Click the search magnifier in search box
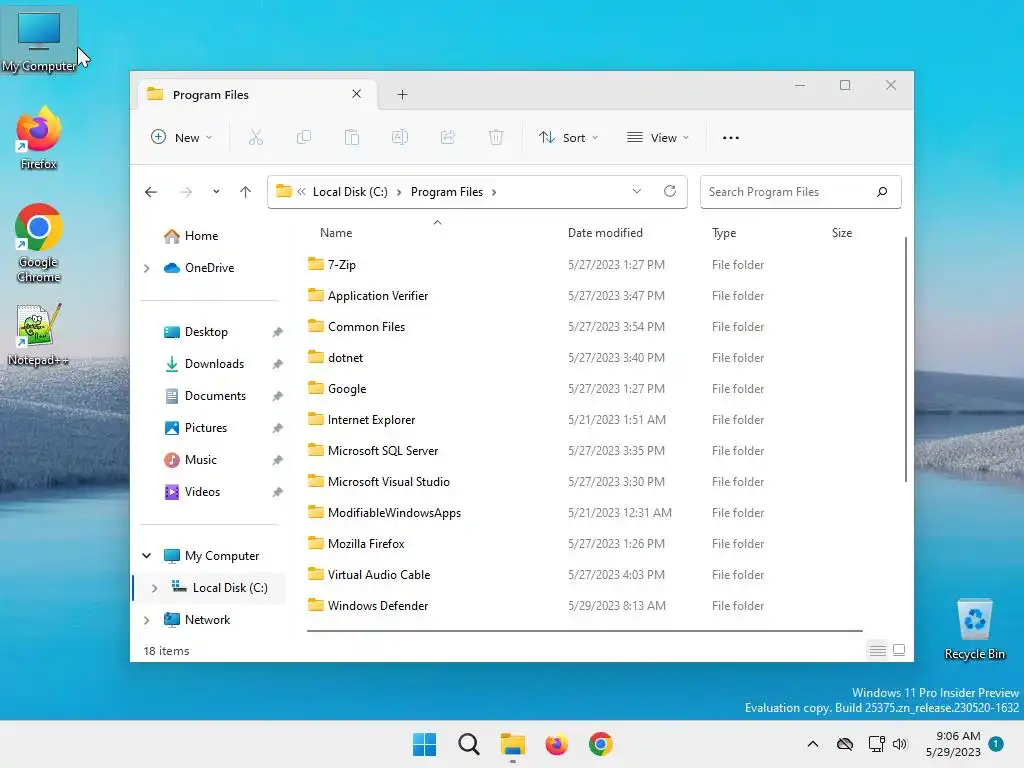Viewport: 1024px width, 768px height. [882, 192]
